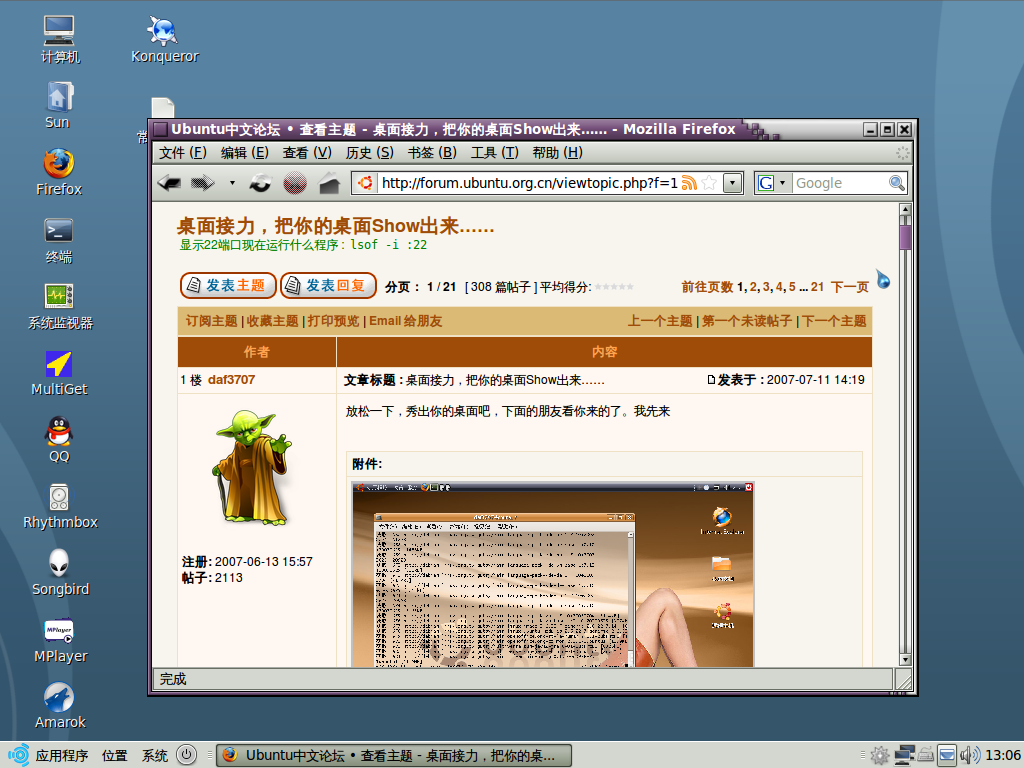Click the keyboard icon in the system tray
This screenshot has height=768, width=1024.
pos(926,756)
